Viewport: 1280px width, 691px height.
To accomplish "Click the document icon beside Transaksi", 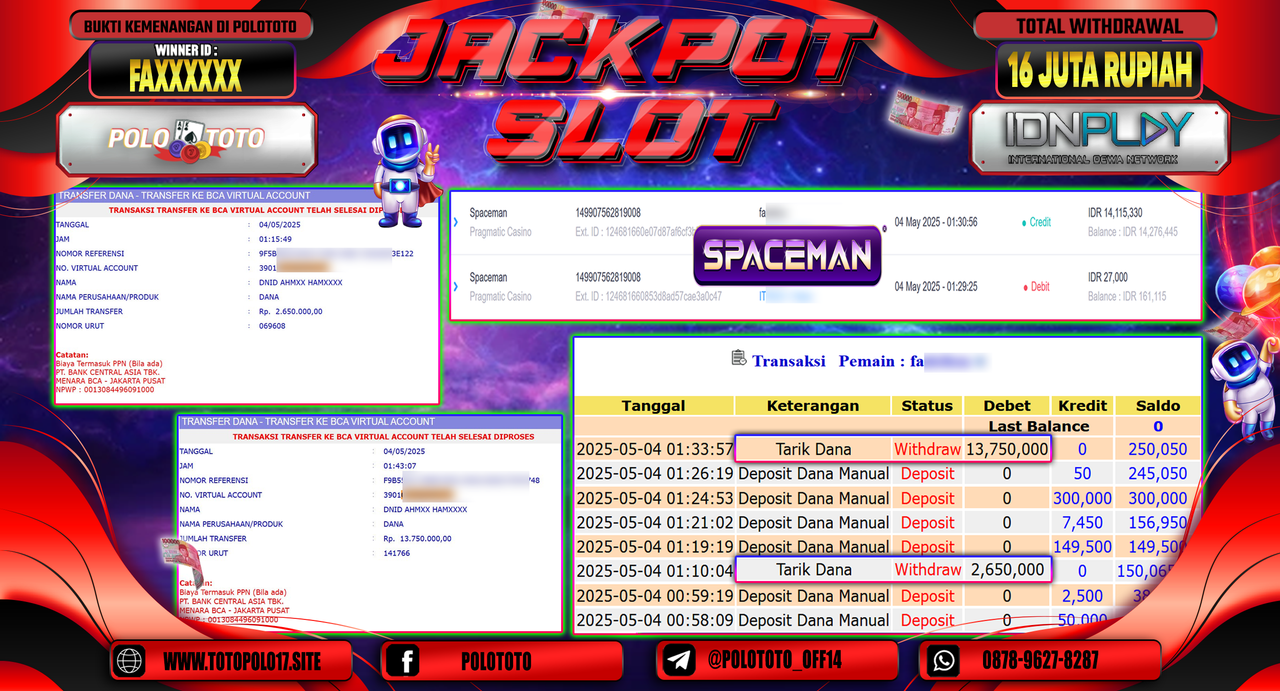I will coord(739,358).
